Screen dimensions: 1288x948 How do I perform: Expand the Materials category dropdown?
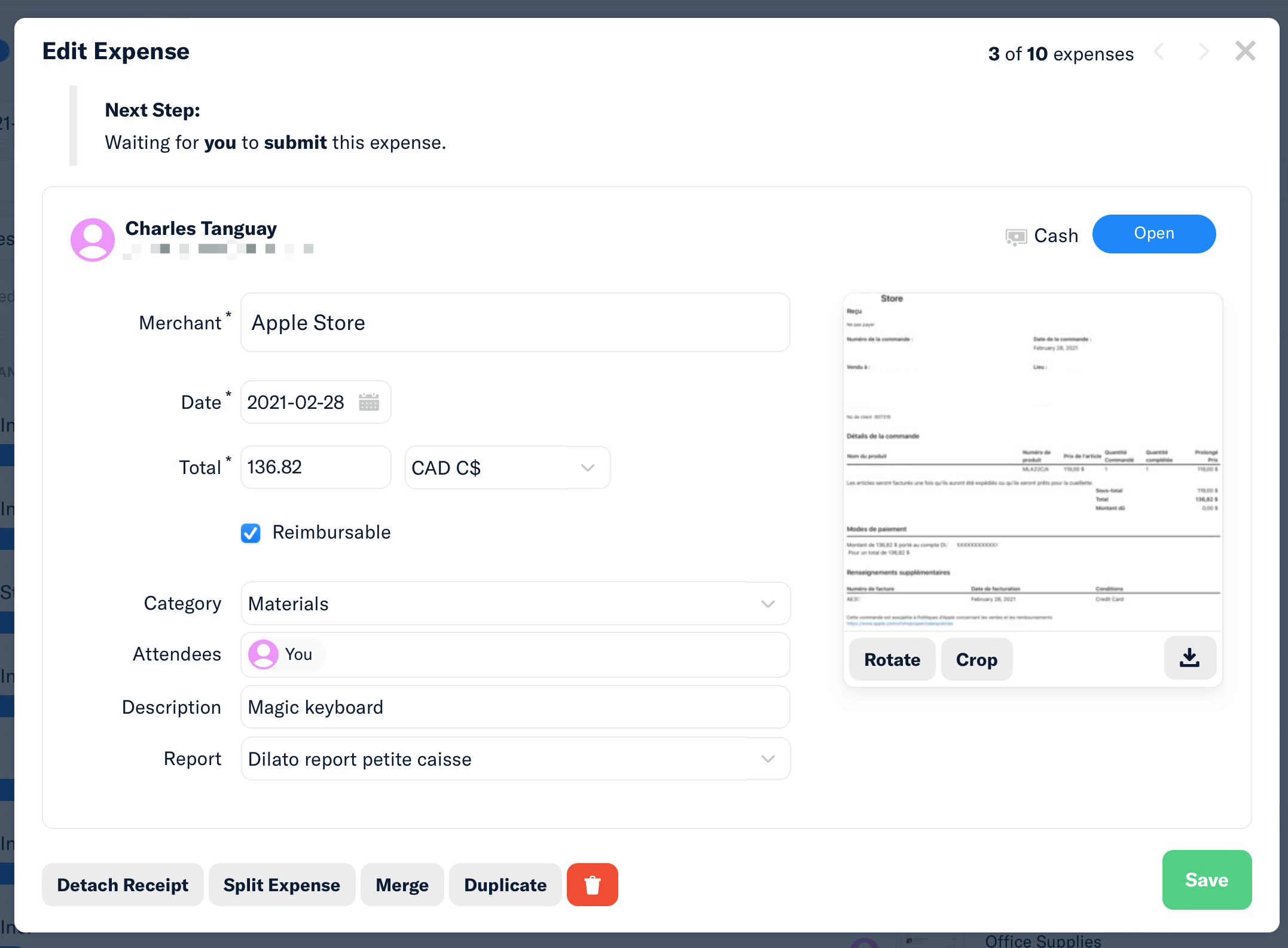[x=515, y=604]
